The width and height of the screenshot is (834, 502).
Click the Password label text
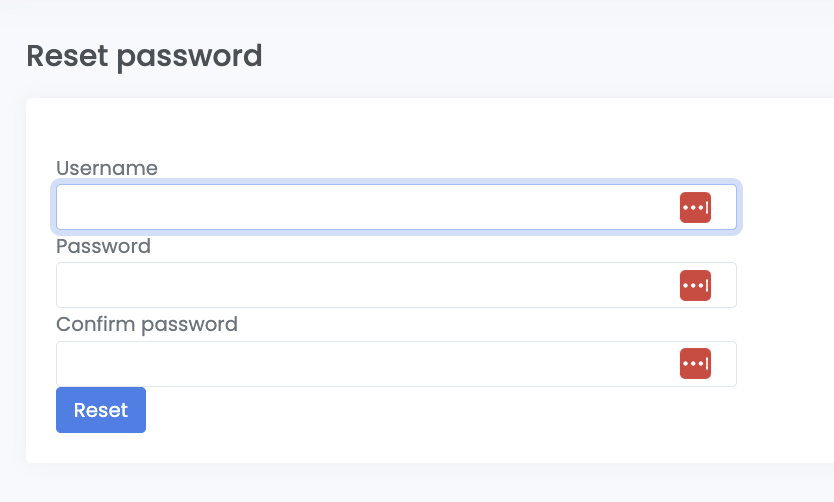click(x=103, y=246)
